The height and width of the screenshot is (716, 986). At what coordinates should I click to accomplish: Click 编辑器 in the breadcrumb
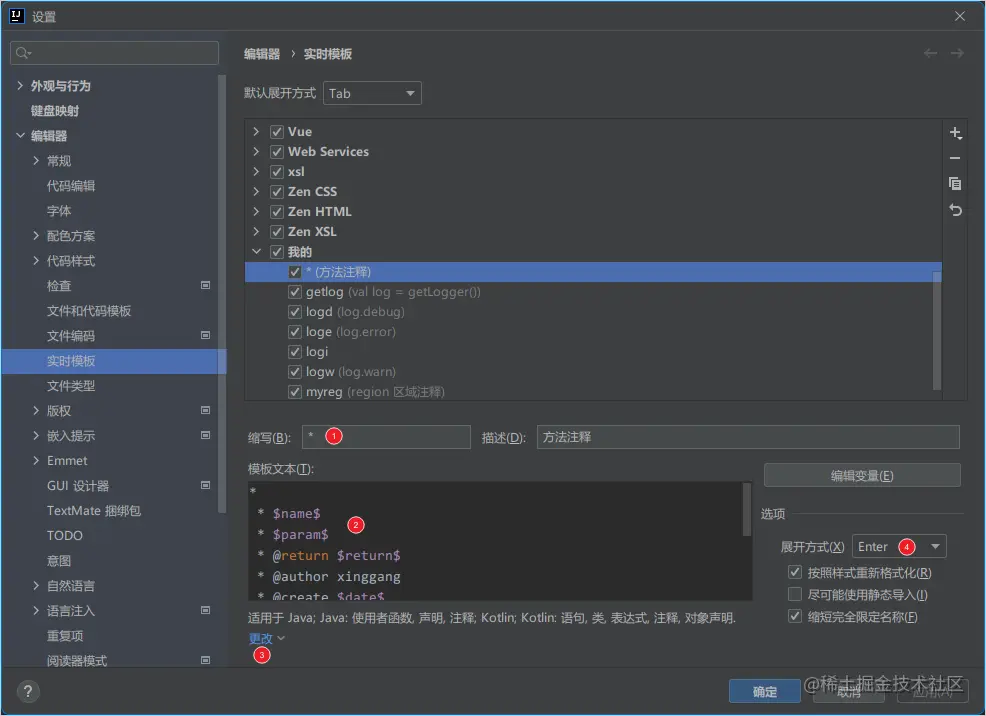point(262,54)
